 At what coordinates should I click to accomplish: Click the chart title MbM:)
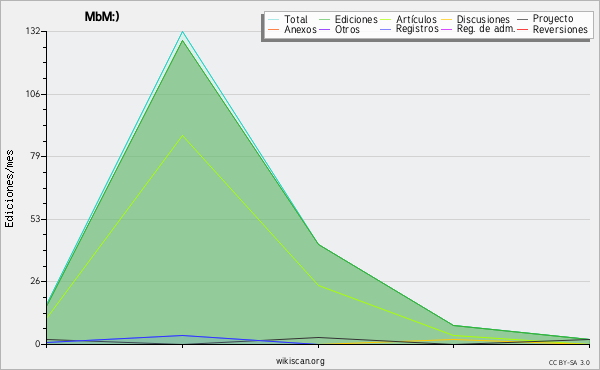pos(102,16)
